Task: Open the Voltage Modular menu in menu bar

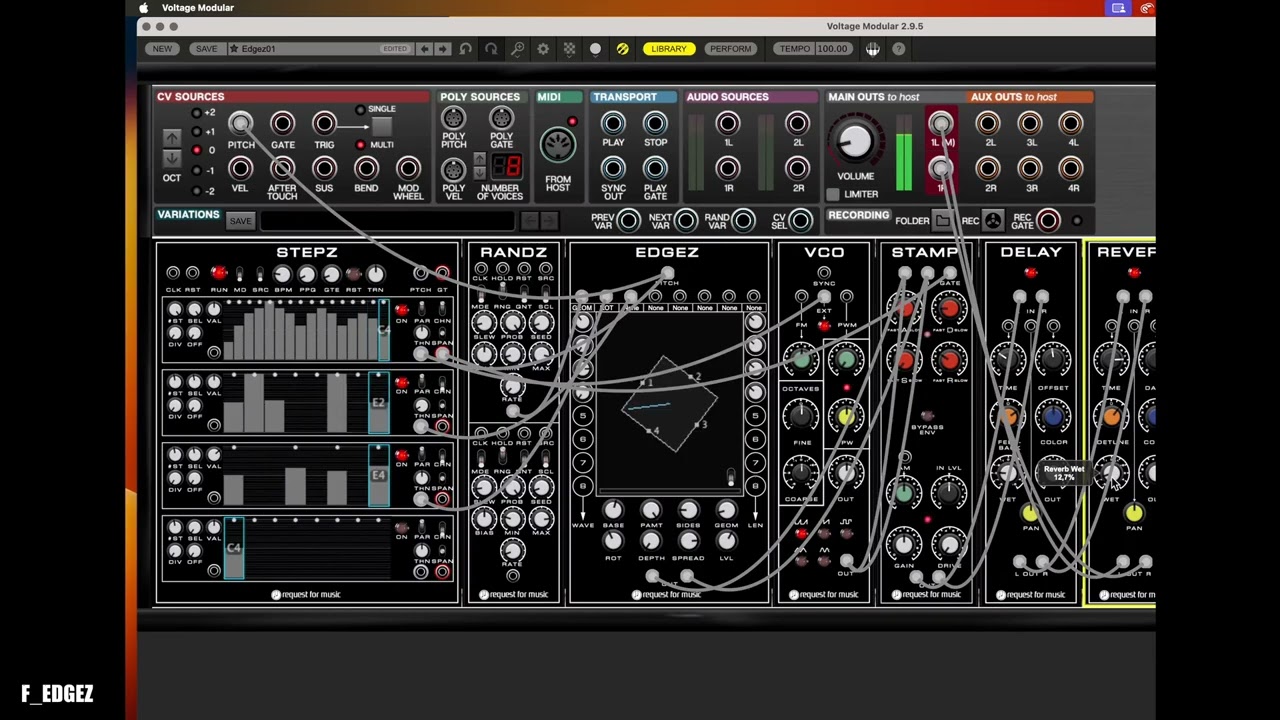Action: click(197, 8)
